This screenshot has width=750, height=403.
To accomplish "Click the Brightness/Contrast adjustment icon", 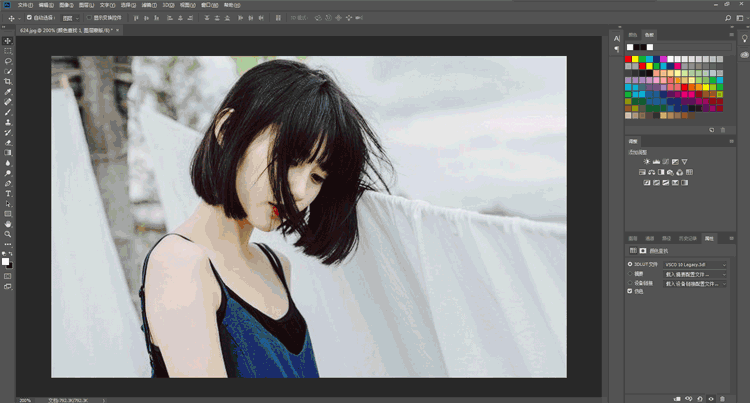I will tap(645, 161).
